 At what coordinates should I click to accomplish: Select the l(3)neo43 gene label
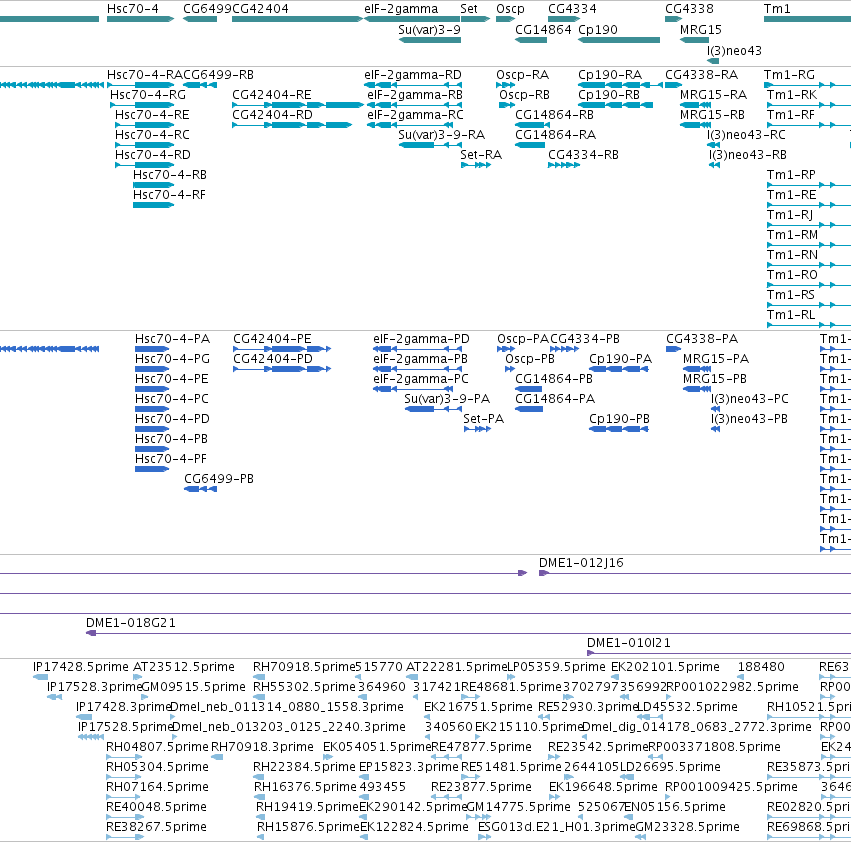pos(734,50)
